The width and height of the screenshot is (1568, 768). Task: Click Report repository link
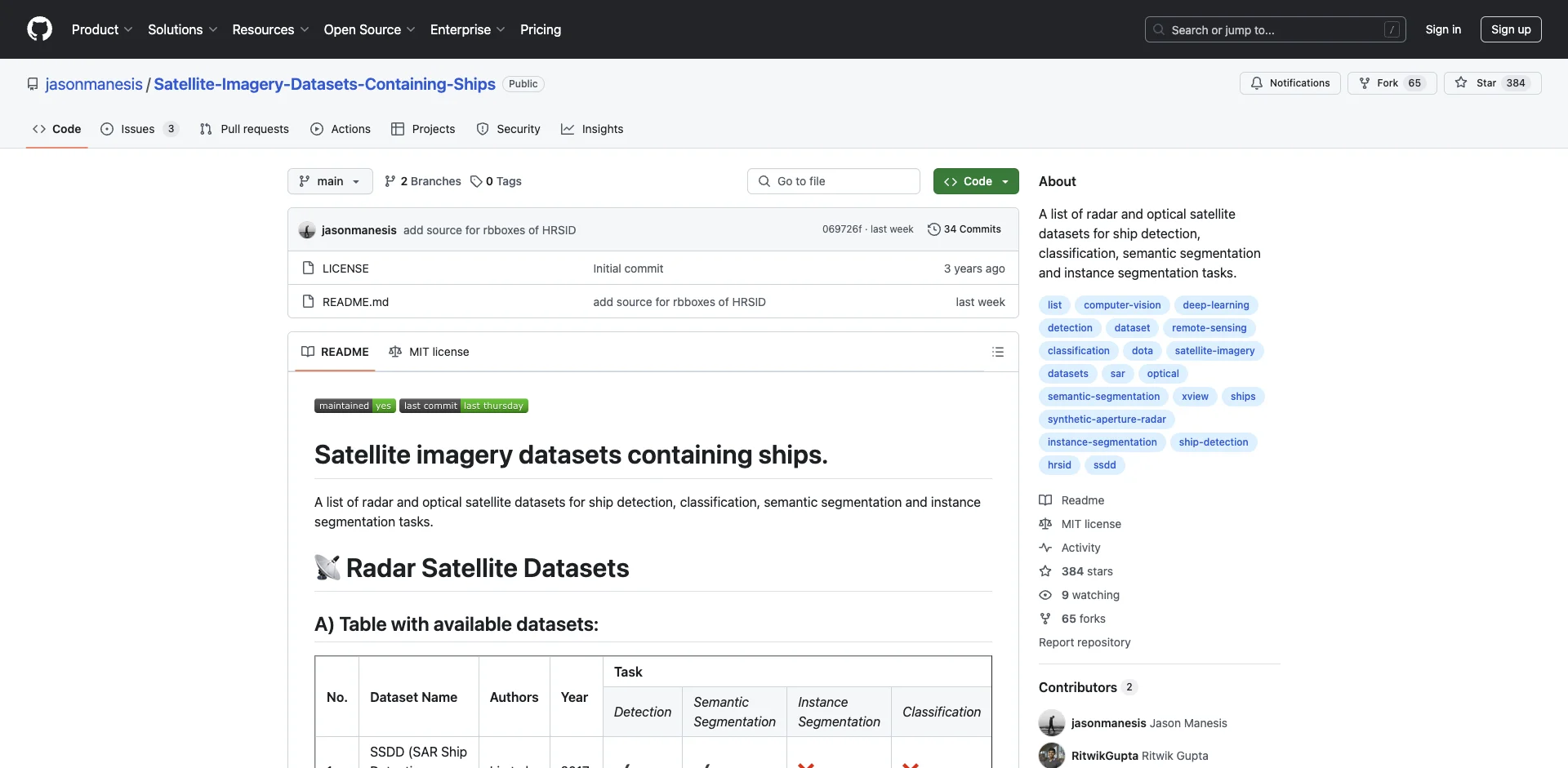click(x=1085, y=642)
